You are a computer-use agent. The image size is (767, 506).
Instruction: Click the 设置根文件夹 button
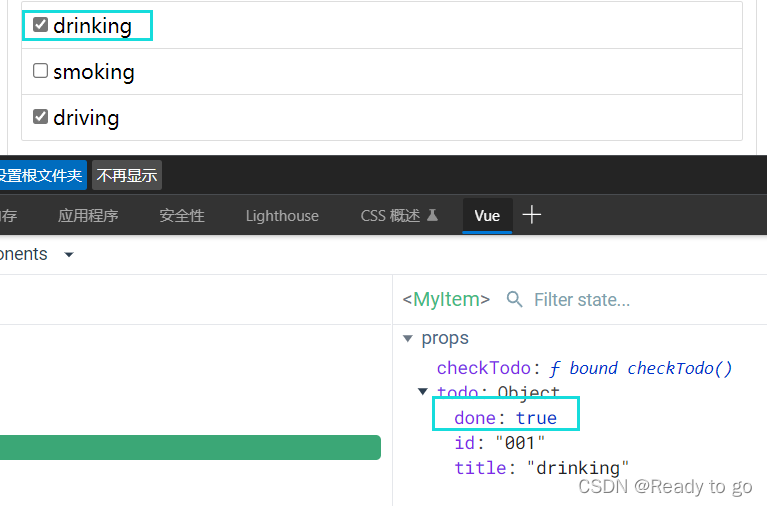point(42,175)
